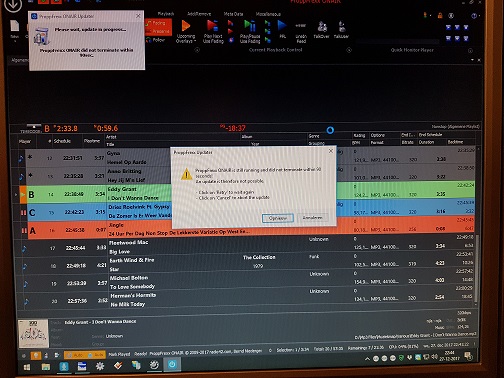Open the Playback ribbon tab

pos(166,14)
